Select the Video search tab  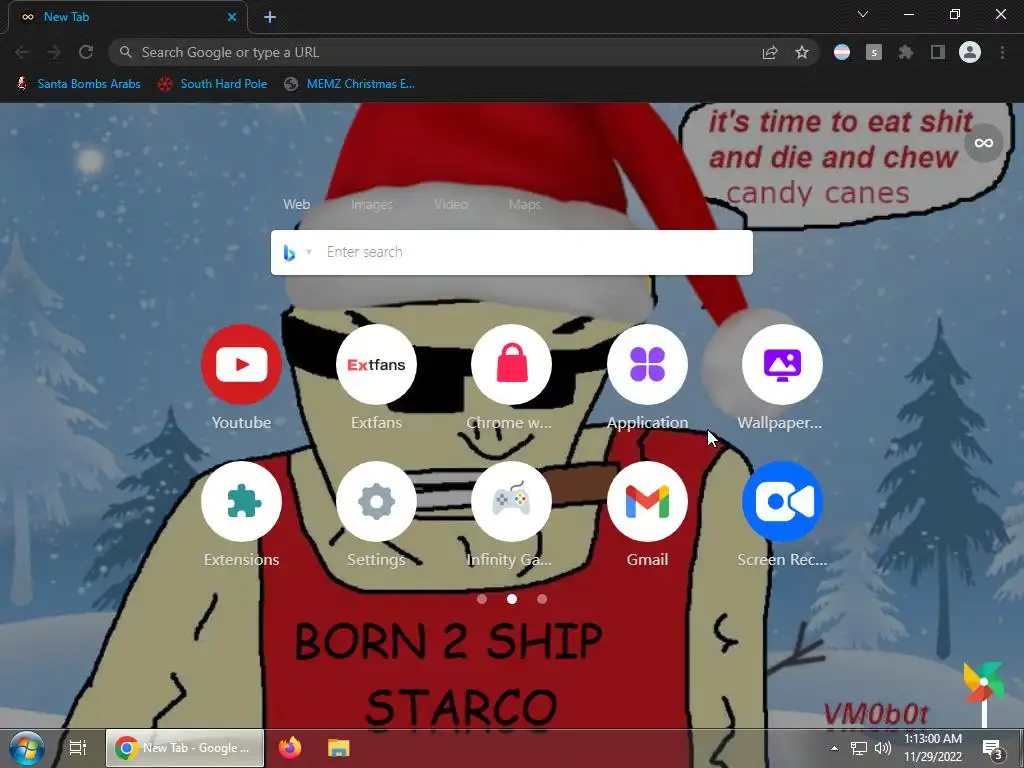(x=451, y=204)
